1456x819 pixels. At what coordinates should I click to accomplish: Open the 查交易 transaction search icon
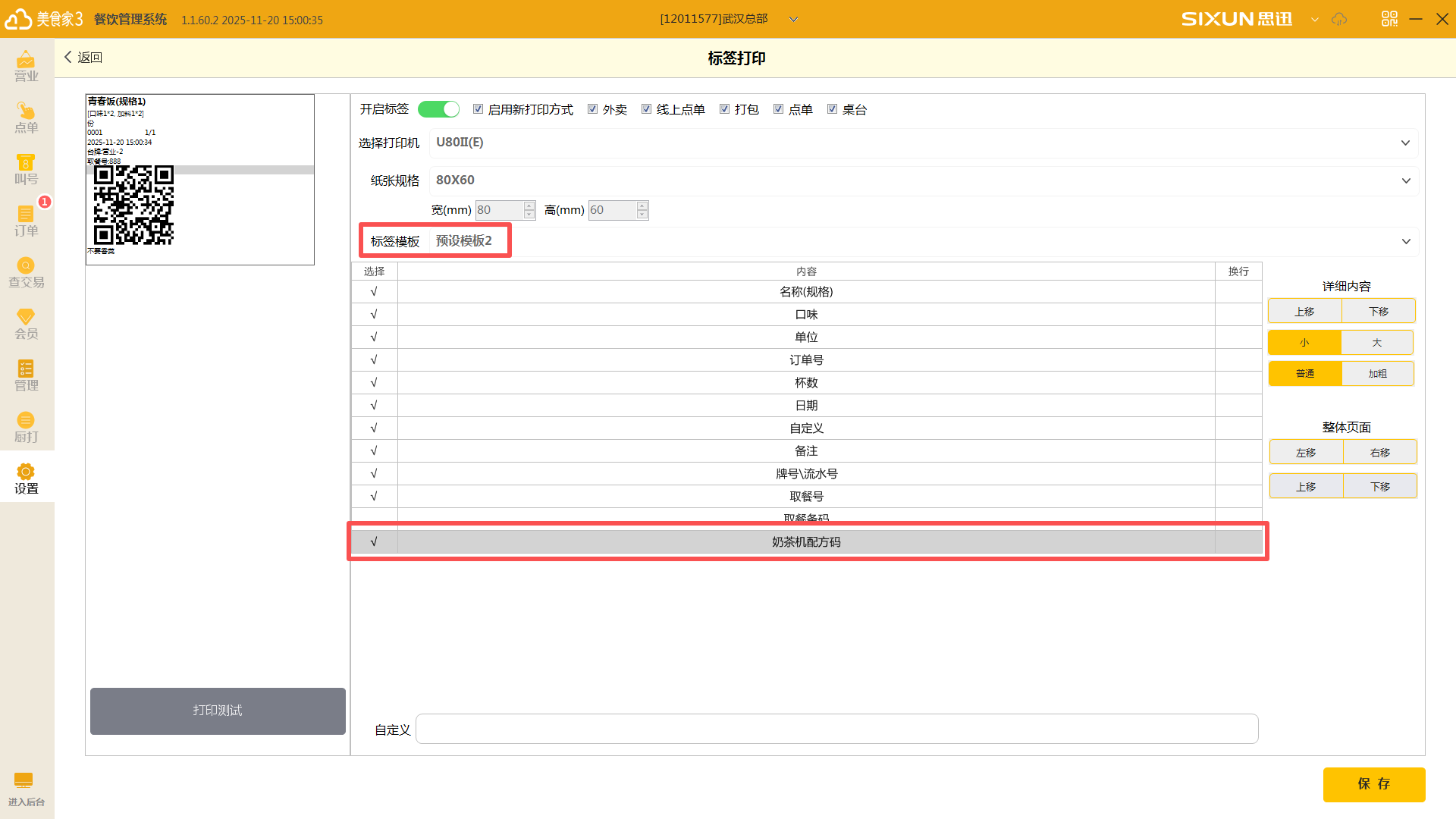tap(26, 273)
